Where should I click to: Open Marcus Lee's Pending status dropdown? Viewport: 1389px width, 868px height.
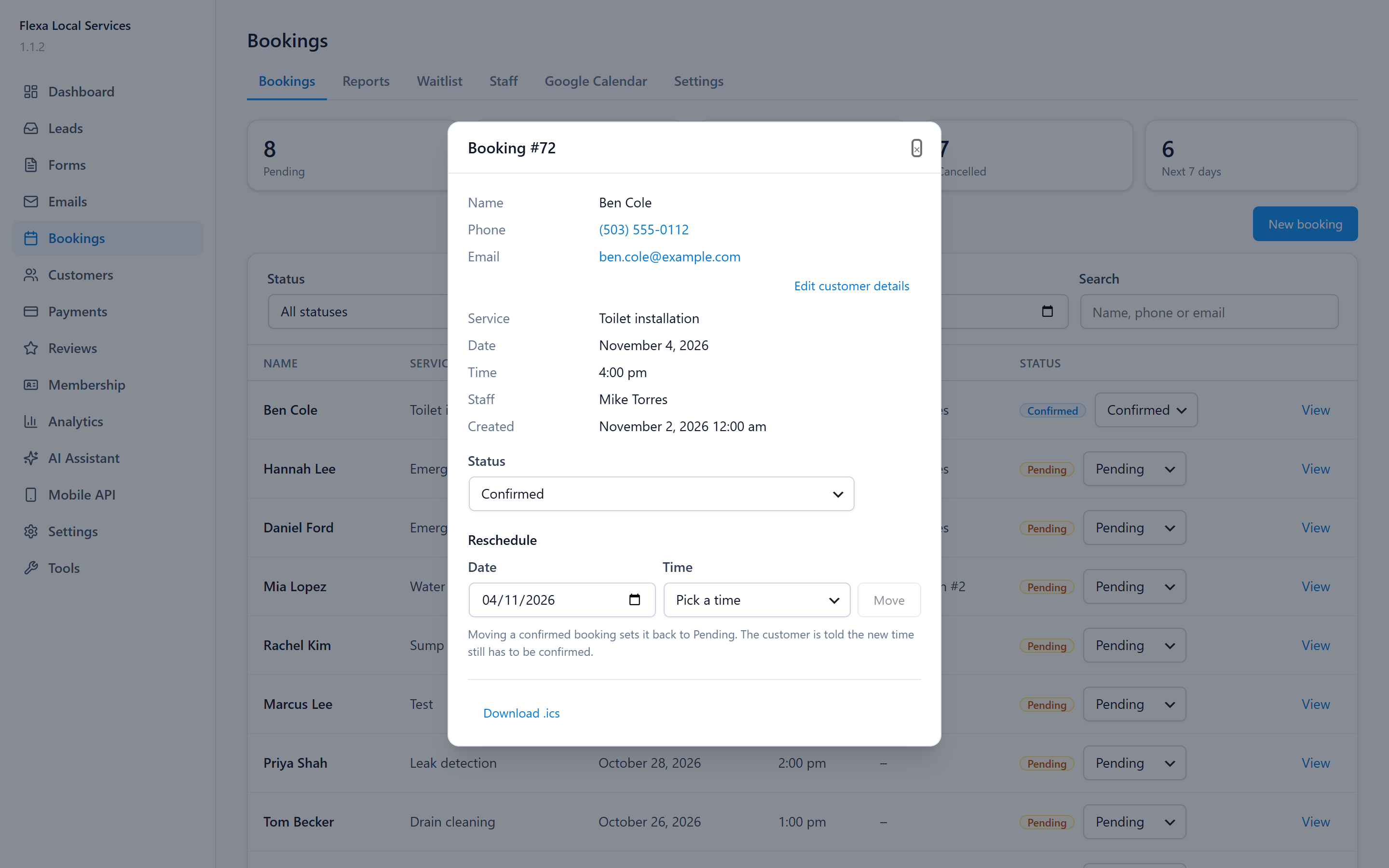pos(1134,705)
